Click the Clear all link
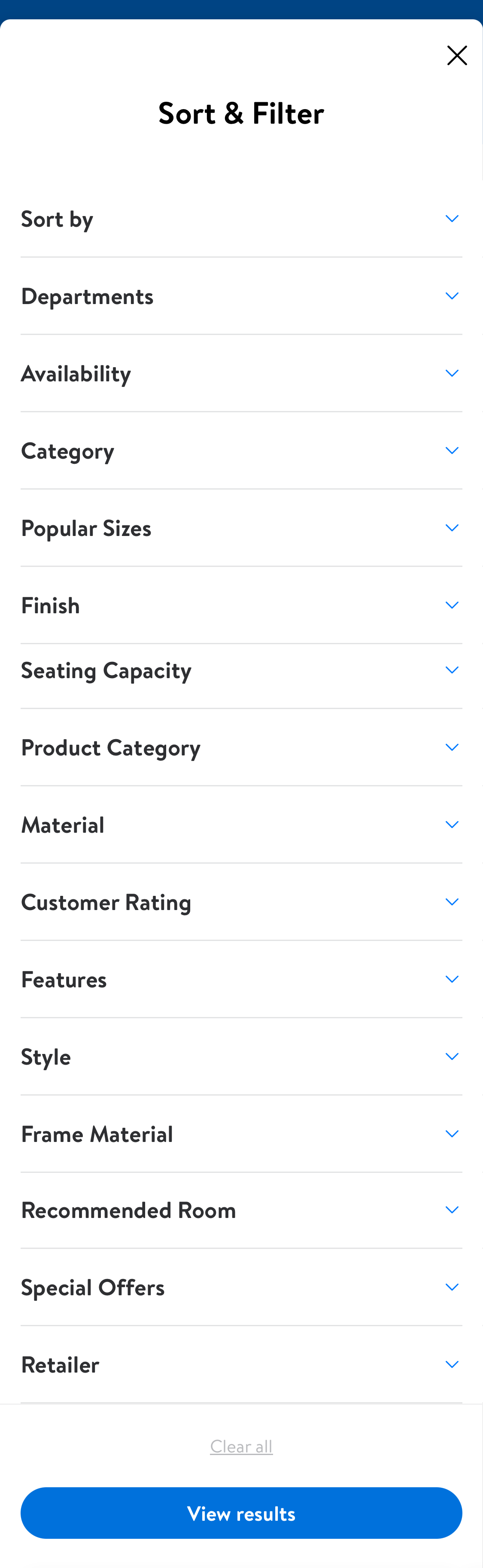This screenshot has width=483, height=1568. 241,1446
